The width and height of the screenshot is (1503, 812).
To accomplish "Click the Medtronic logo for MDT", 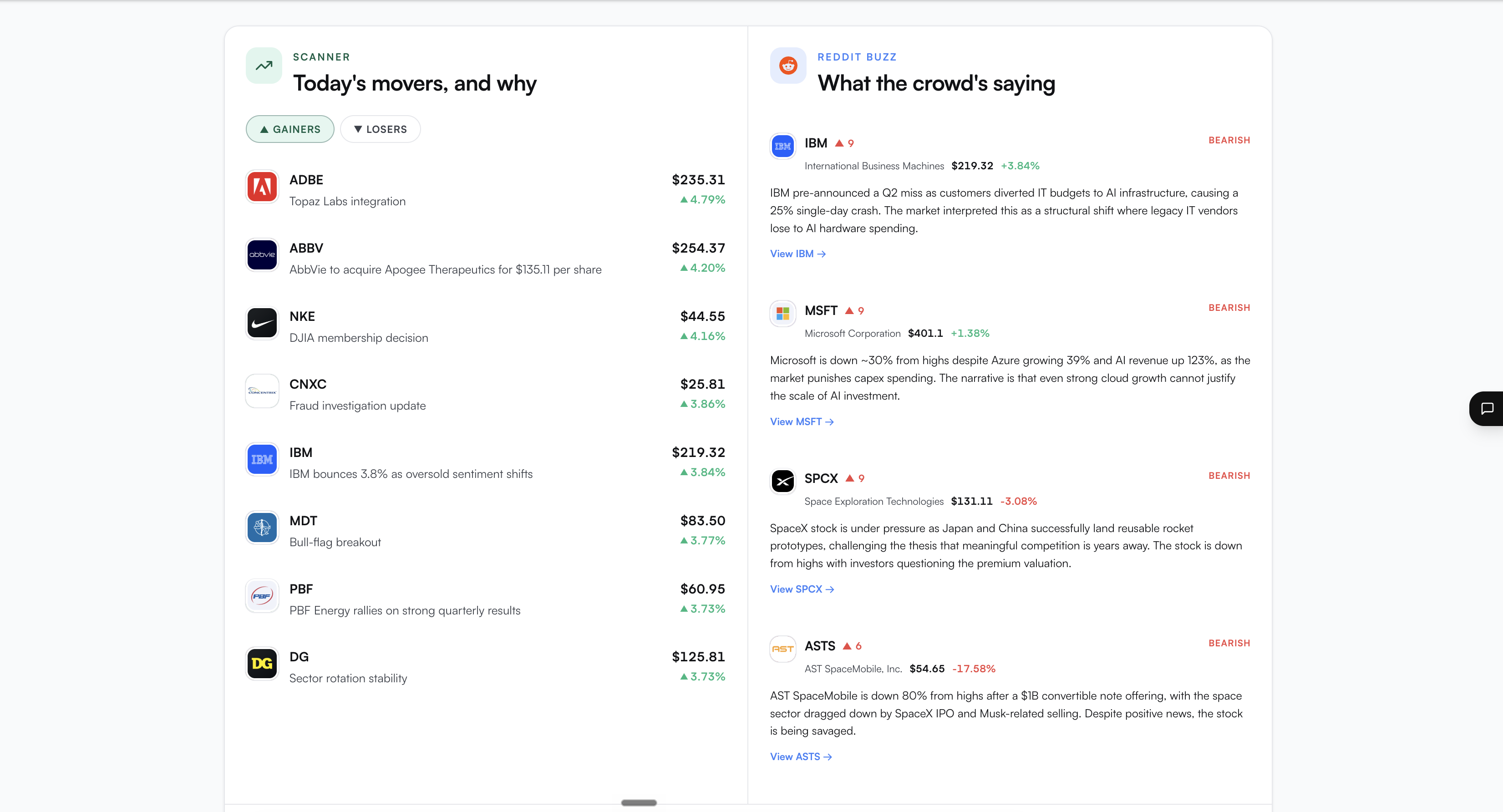I will coord(262,528).
